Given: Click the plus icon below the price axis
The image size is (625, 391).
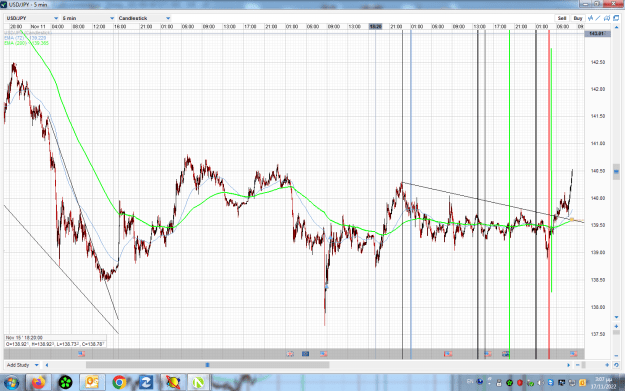Looking at the screenshot, I should [616, 326].
